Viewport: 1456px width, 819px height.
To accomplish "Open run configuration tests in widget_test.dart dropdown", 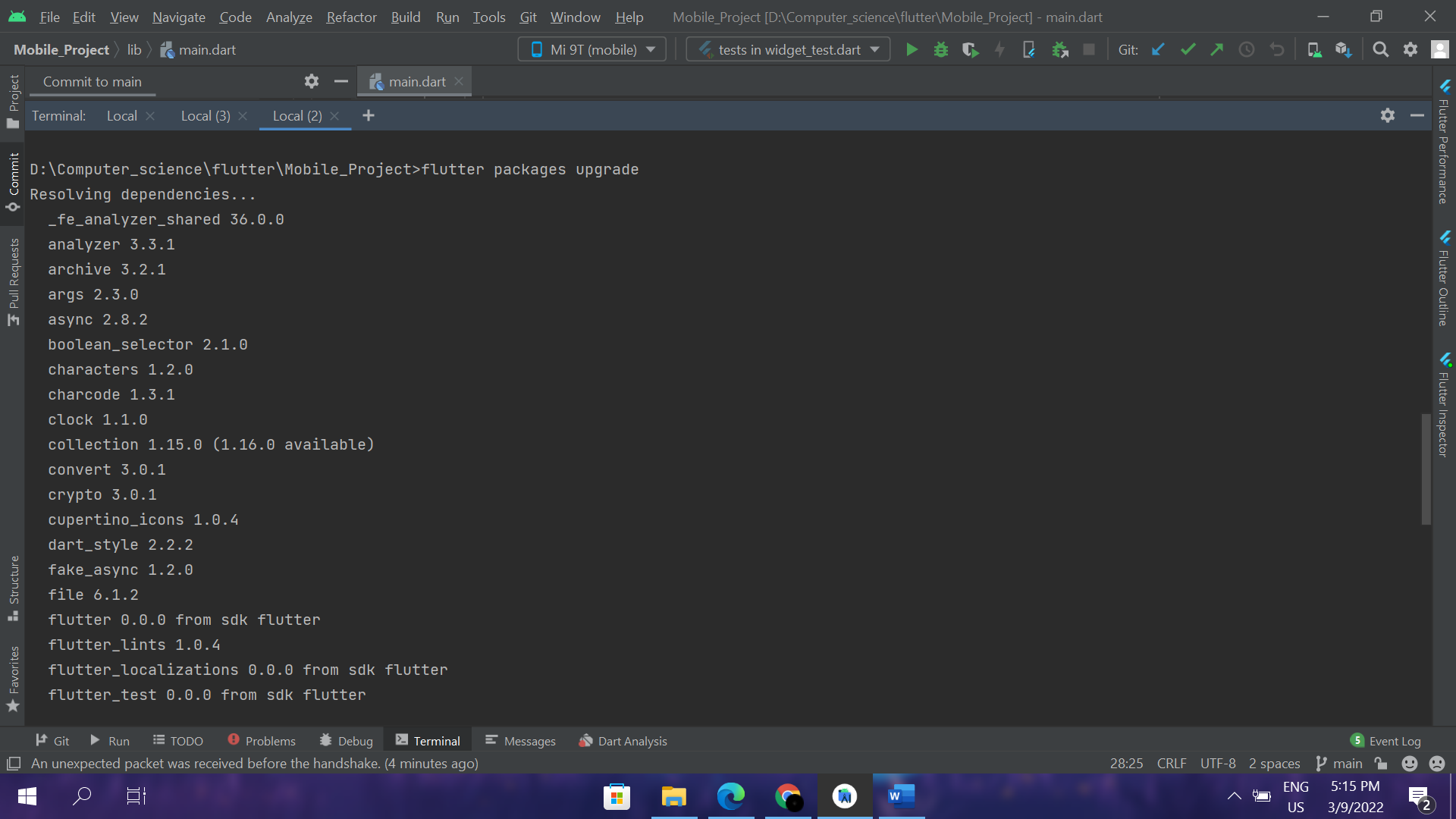I will (x=788, y=50).
